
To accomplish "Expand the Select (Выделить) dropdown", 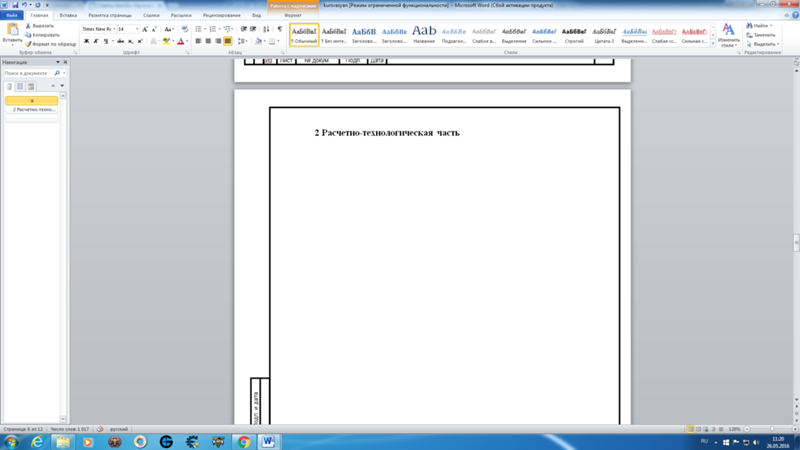I will tap(765, 44).
